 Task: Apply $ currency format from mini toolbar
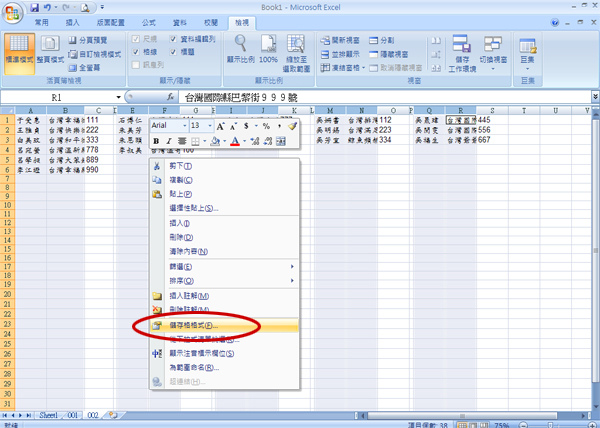(248, 126)
